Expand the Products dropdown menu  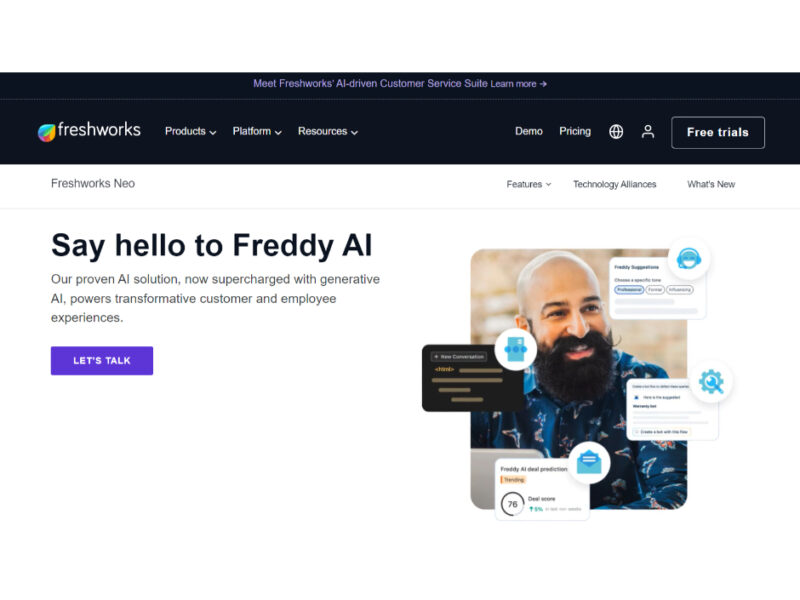190,132
